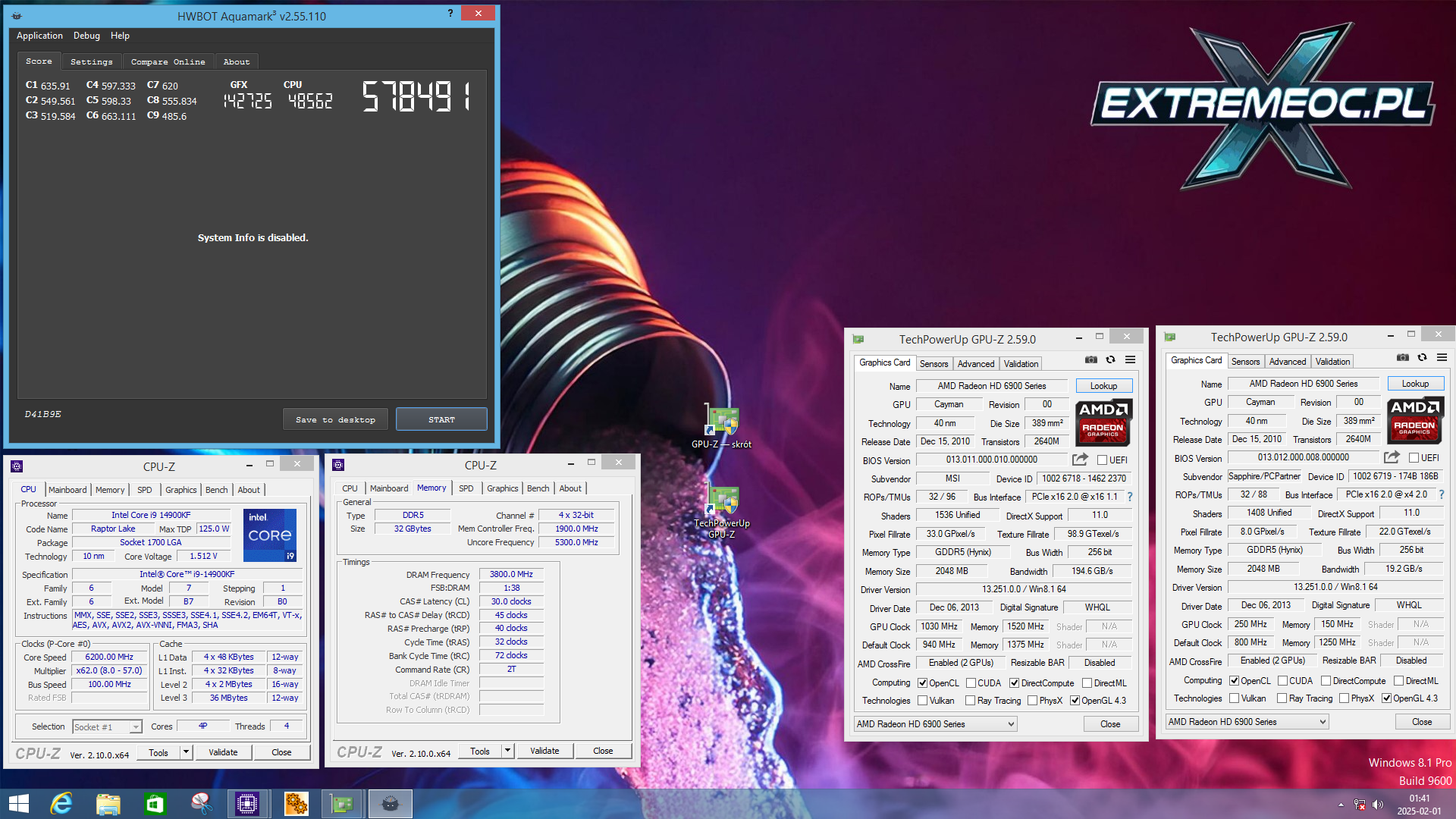Click Save to desktop button
1456x819 pixels.
tap(335, 419)
